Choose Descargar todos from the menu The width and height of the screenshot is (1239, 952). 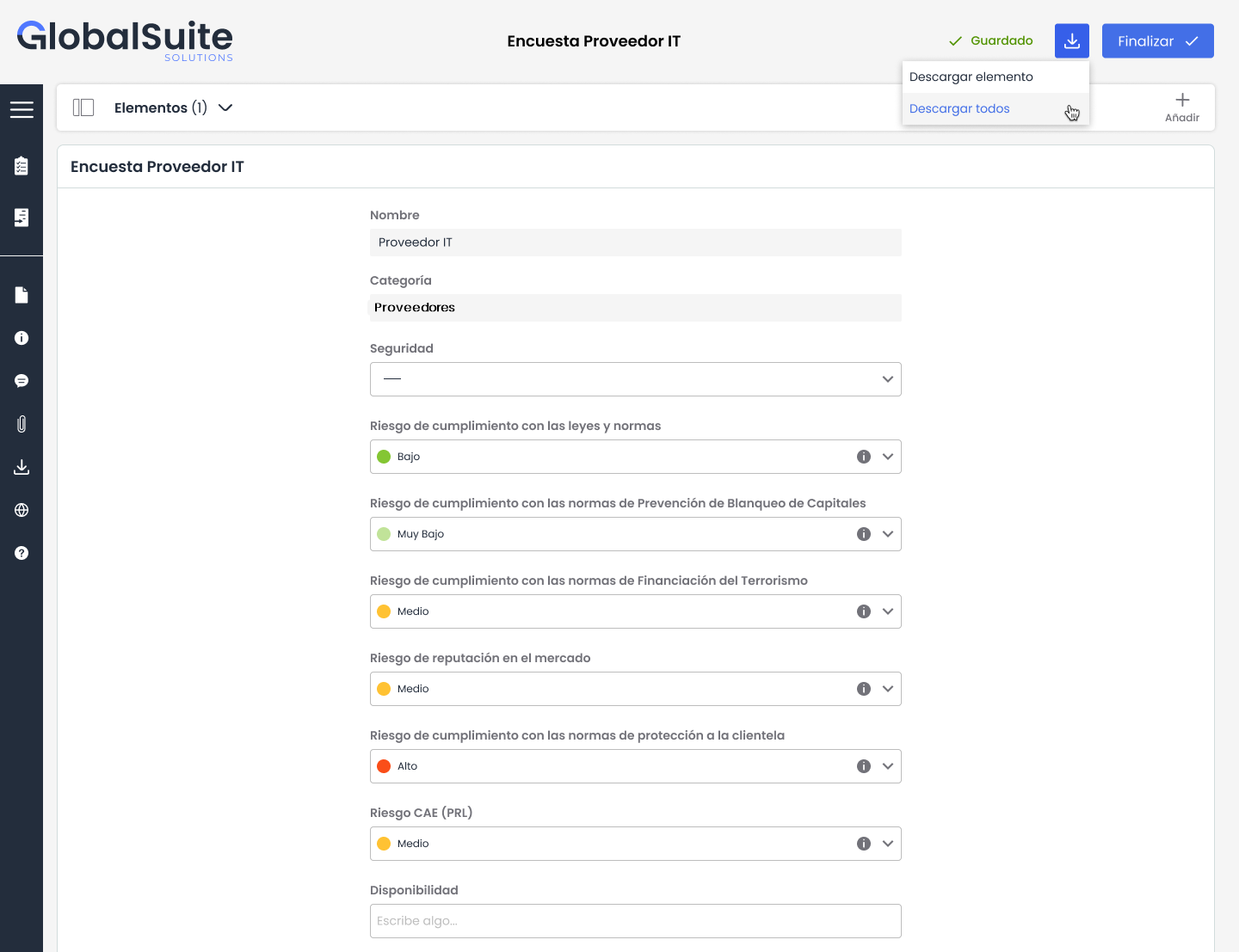coord(959,109)
